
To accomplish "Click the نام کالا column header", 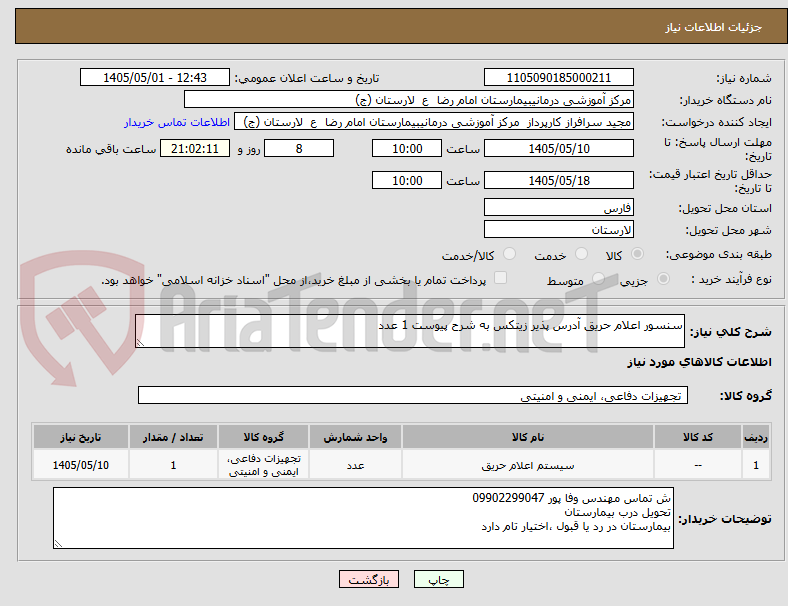I will [528, 437].
